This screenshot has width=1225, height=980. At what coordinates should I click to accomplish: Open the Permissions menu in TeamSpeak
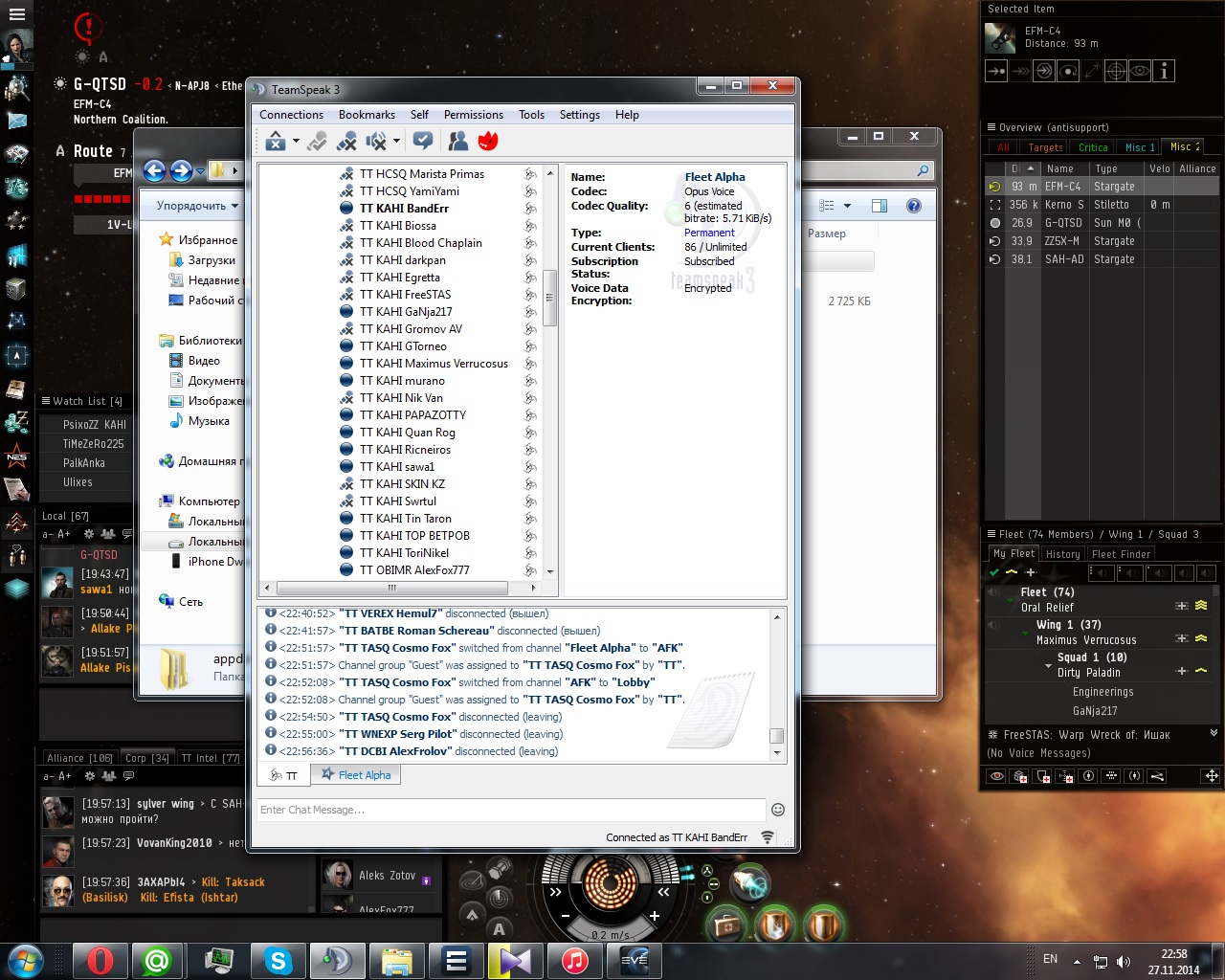[x=473, y=115]
